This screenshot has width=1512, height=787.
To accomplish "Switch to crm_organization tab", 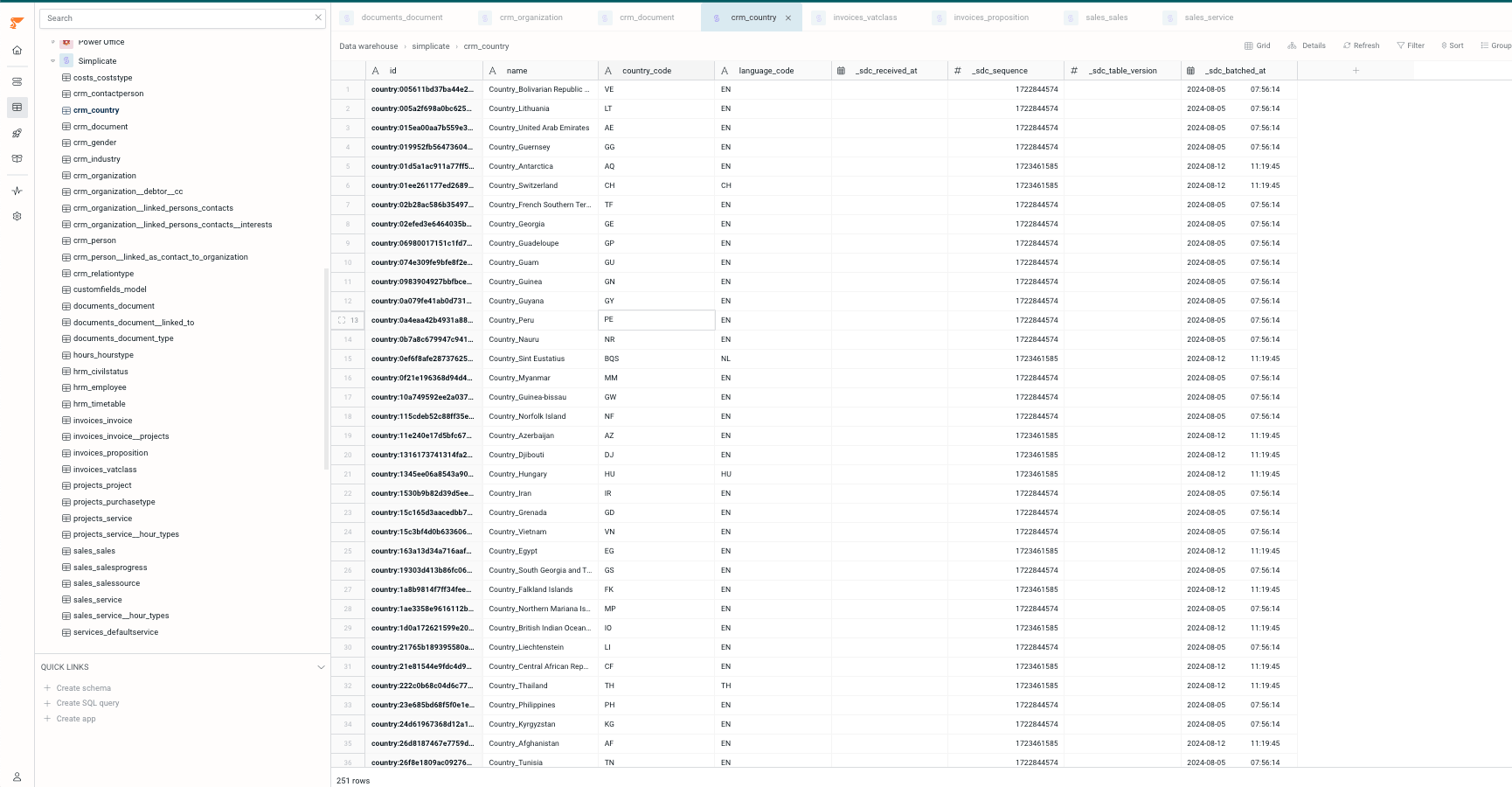I will pos(521,17).
